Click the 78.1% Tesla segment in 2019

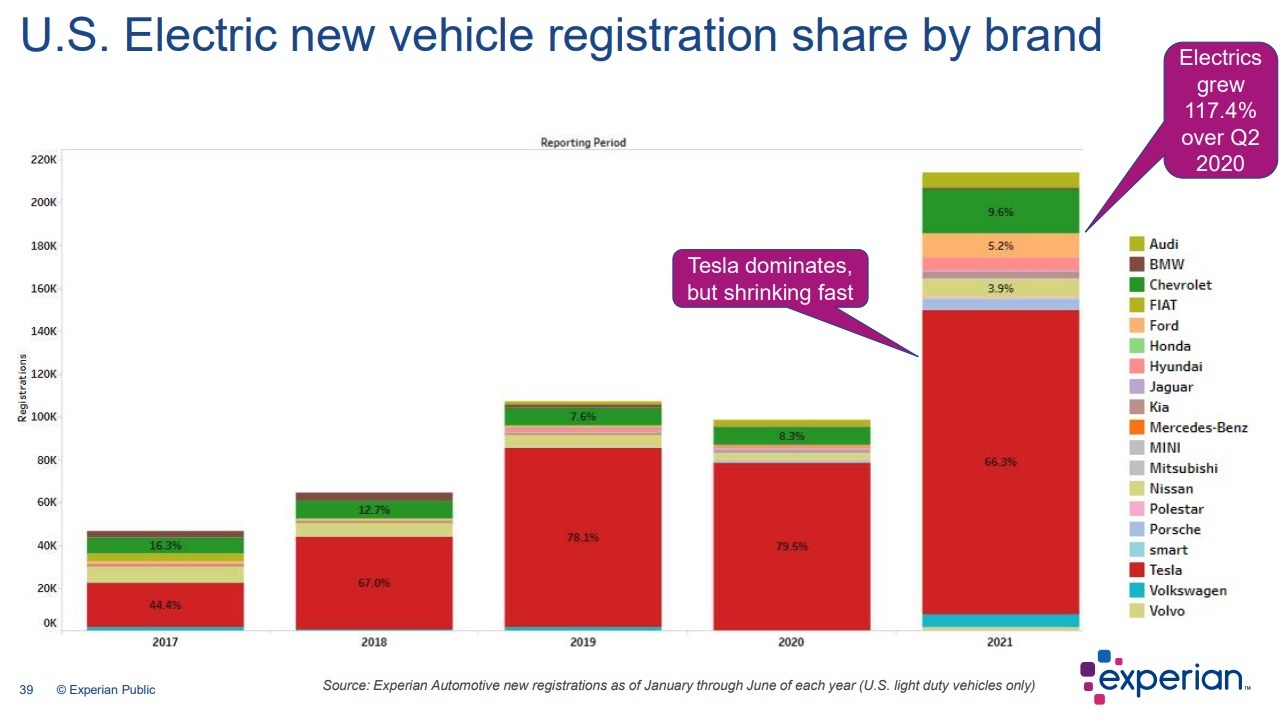[583, 537]
